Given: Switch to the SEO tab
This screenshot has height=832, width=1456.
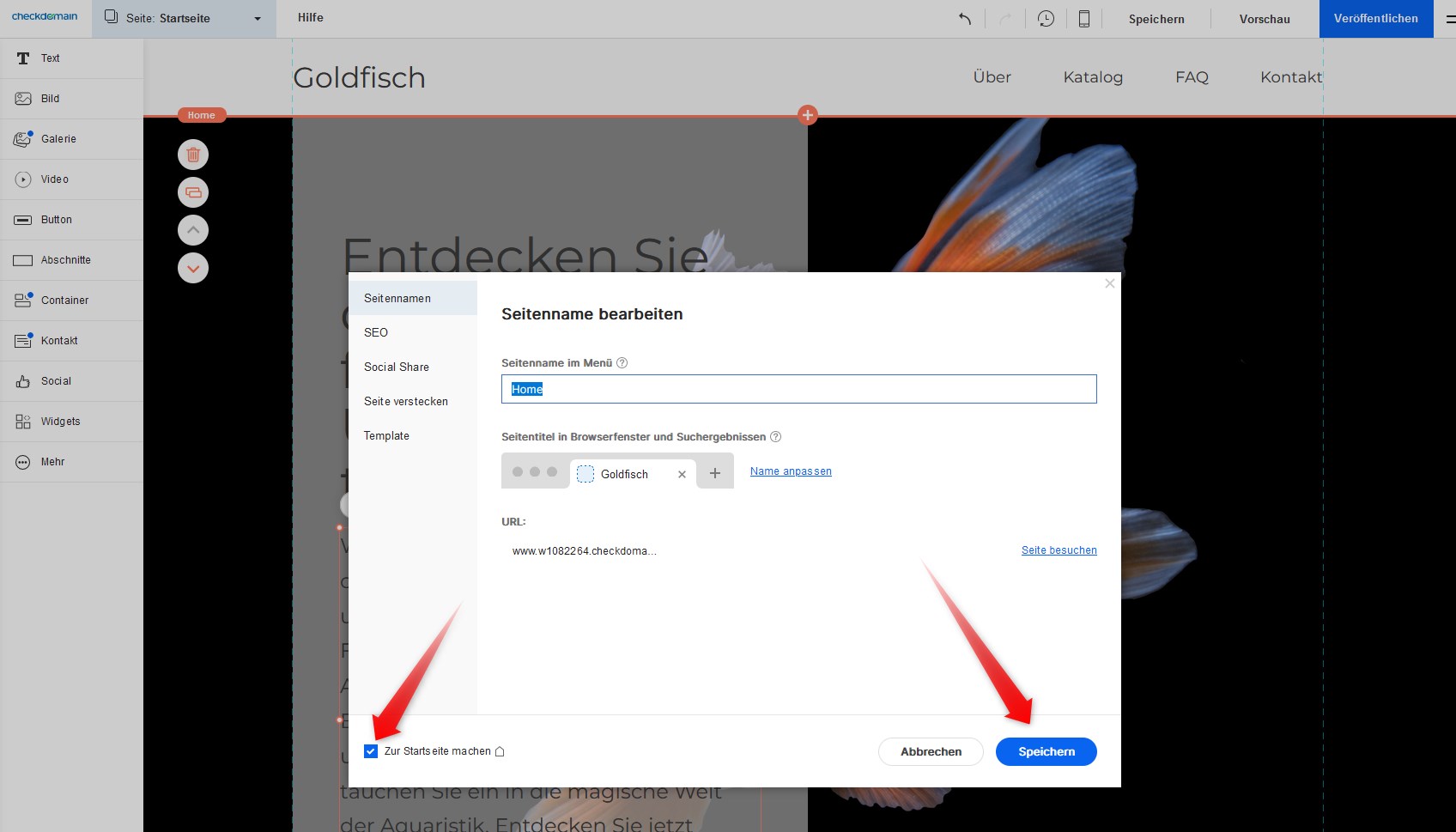Looking at the screenshot, I should point(376,332).
